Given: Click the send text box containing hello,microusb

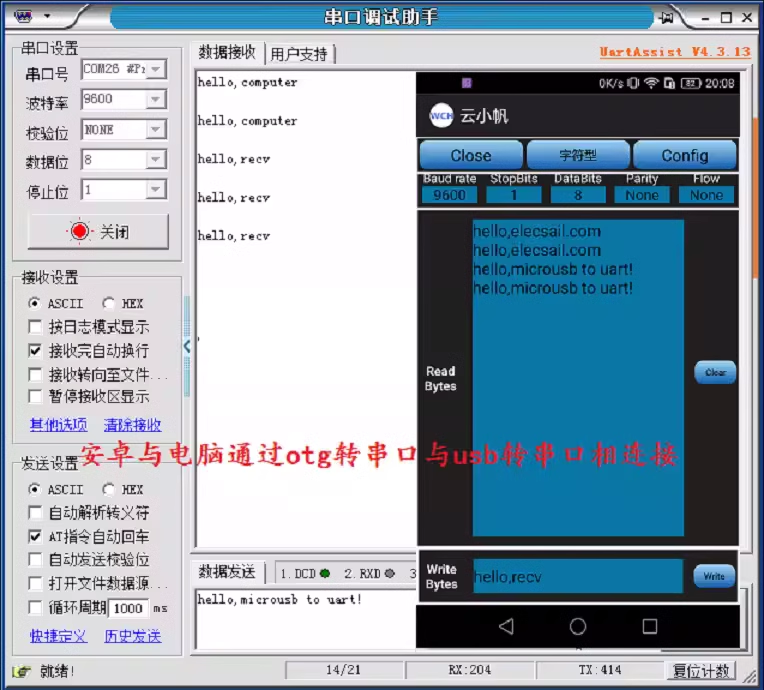Looking at the screenshot, I should tap(306, 619).
